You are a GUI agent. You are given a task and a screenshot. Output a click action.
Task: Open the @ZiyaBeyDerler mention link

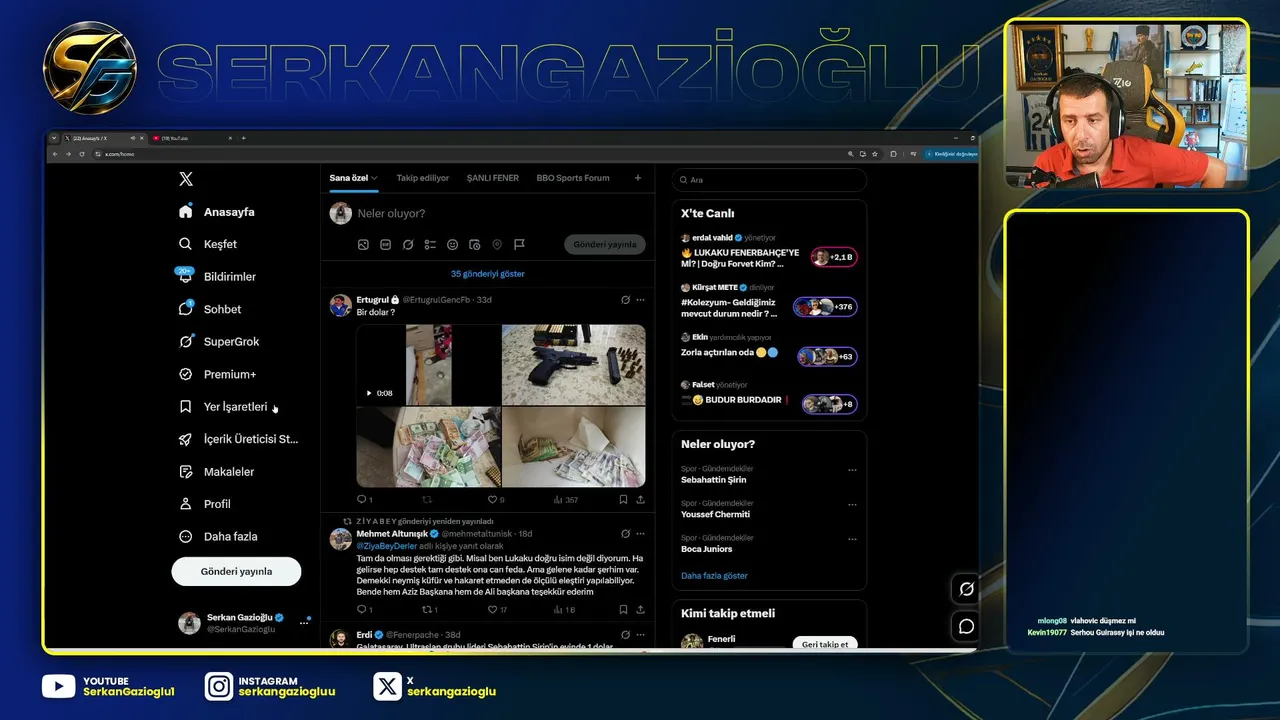coord(387,546)
